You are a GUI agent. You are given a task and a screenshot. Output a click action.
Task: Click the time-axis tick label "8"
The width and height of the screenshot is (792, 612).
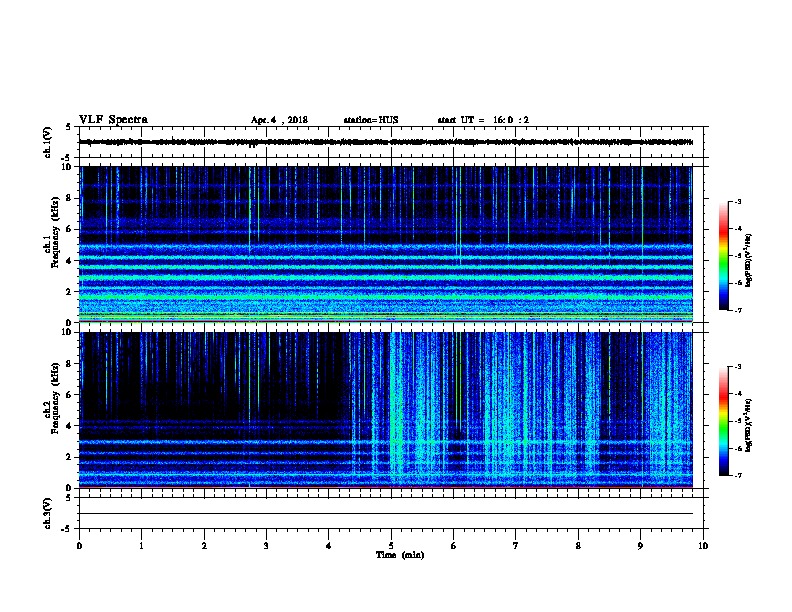point(578,546)
